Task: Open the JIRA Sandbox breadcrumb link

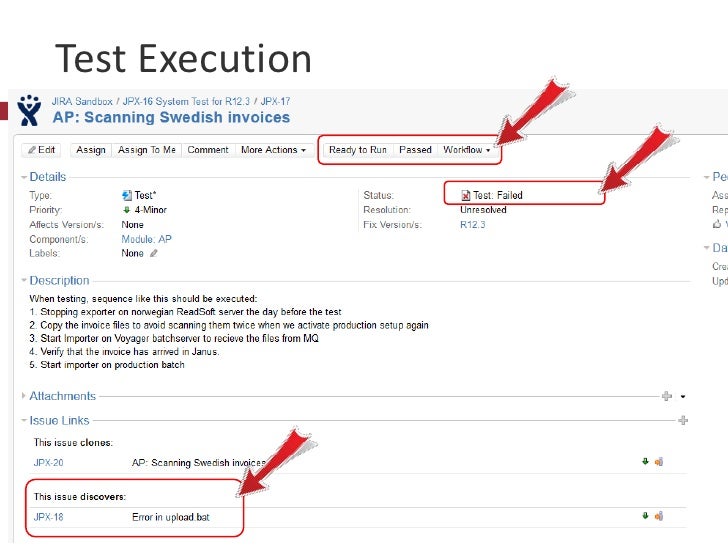Action: [82, 101]
